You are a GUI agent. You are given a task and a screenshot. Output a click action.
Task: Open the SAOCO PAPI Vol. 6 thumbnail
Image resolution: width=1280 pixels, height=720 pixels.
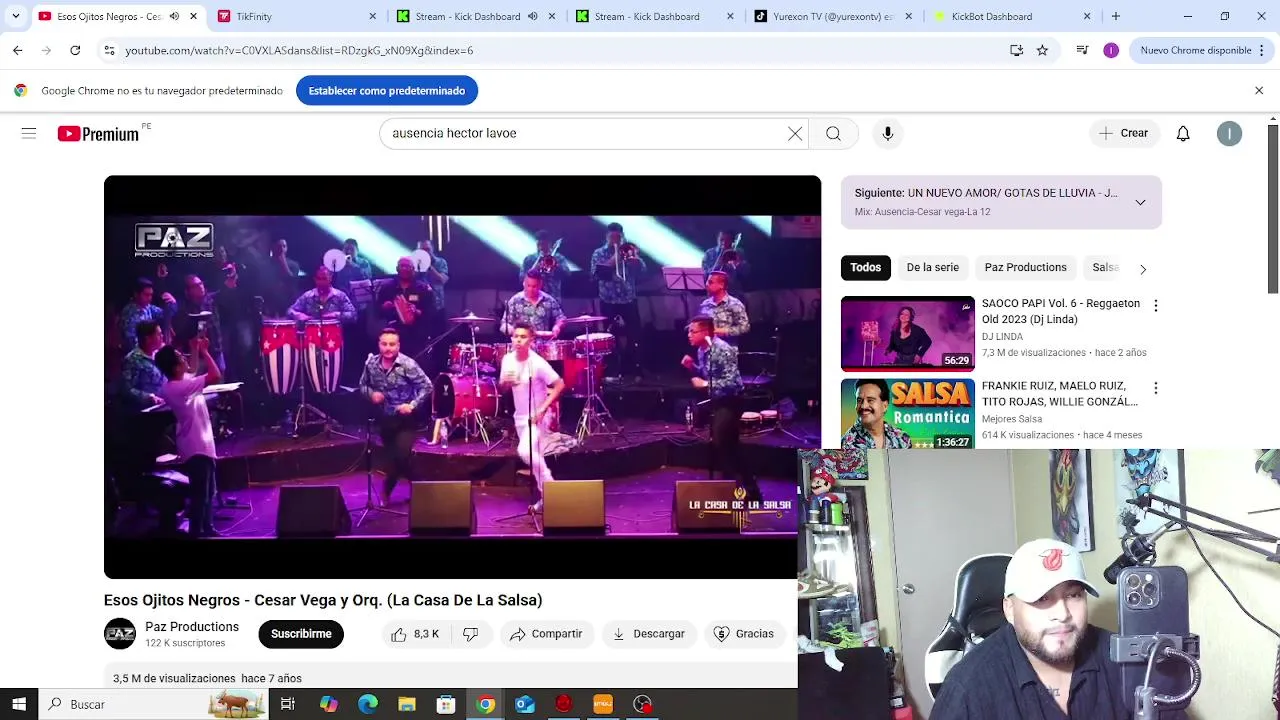tap(908, 333)
